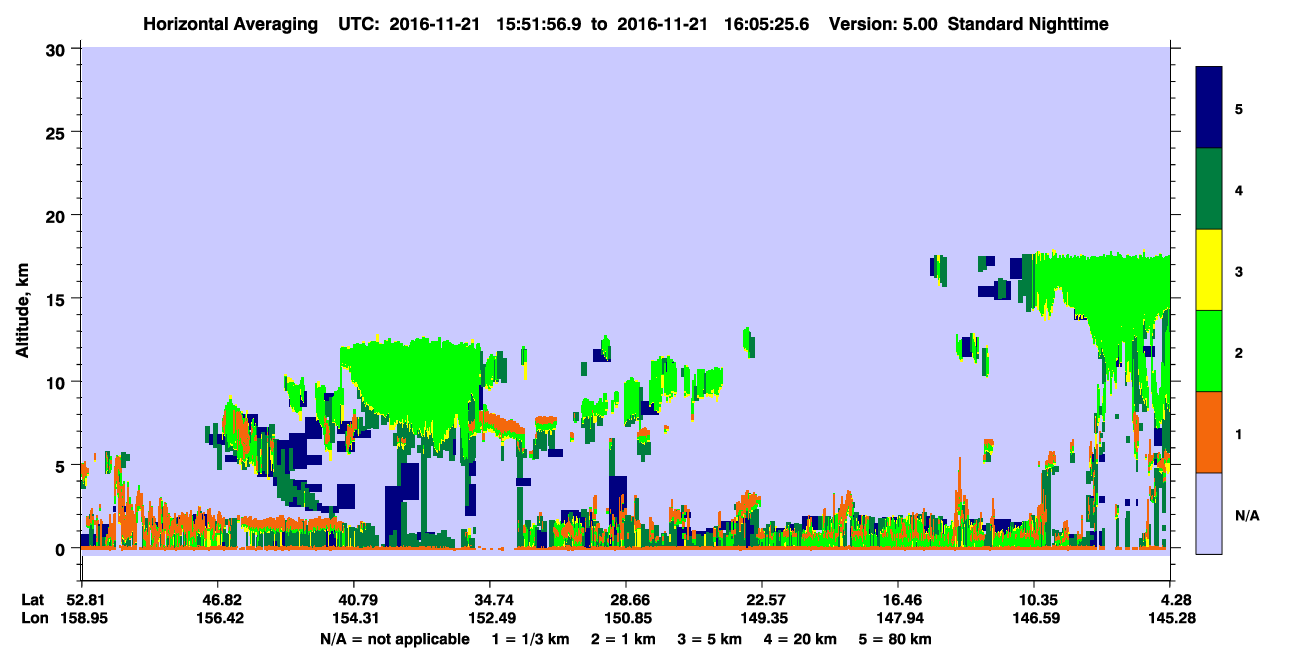Click the yellow level 3 legend swatch

(x=1209, y=270)
